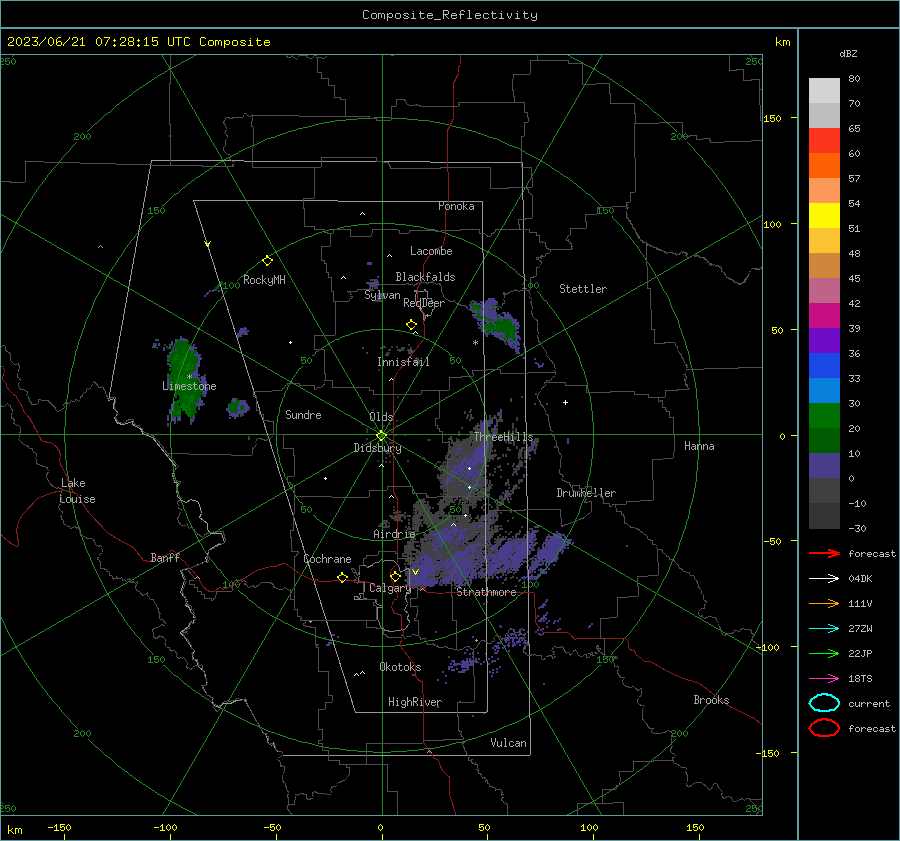Image resolution: width=900 pixels, height=841 pixels.
Task: Click the Stettler city label
Action: [583, 289]
